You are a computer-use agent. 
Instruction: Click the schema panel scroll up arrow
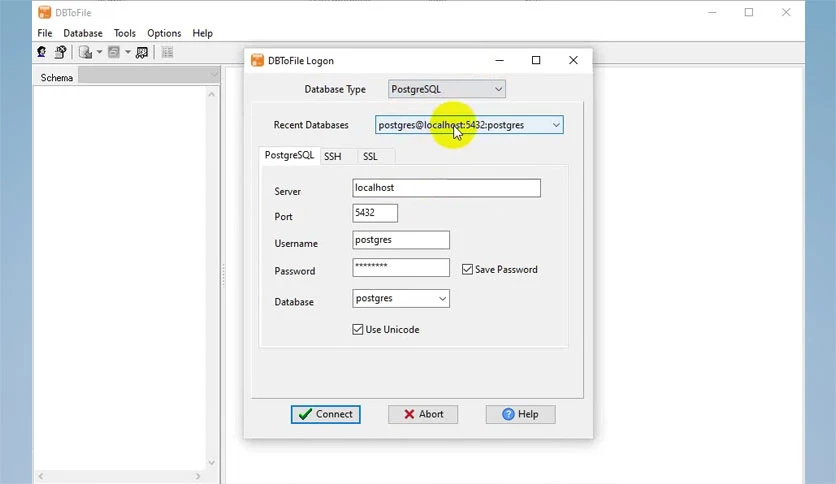(x=212, y=94)
